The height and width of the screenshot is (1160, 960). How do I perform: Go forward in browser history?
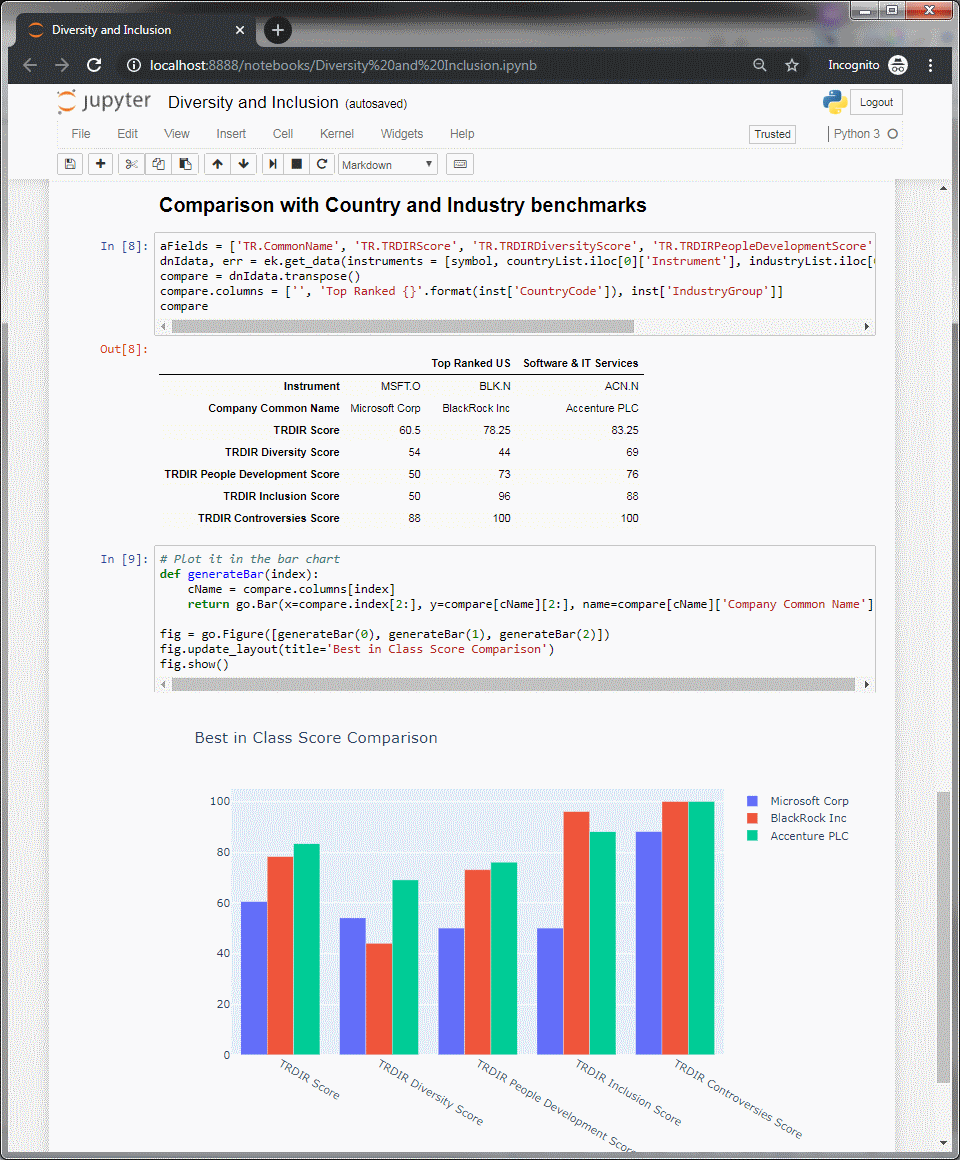coord(62,65)
